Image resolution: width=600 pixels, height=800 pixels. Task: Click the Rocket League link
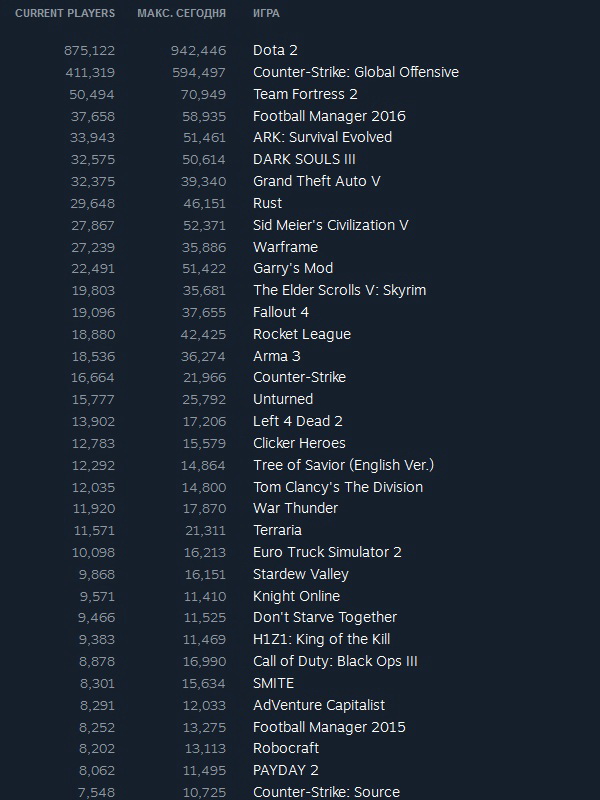pos(302,334)
